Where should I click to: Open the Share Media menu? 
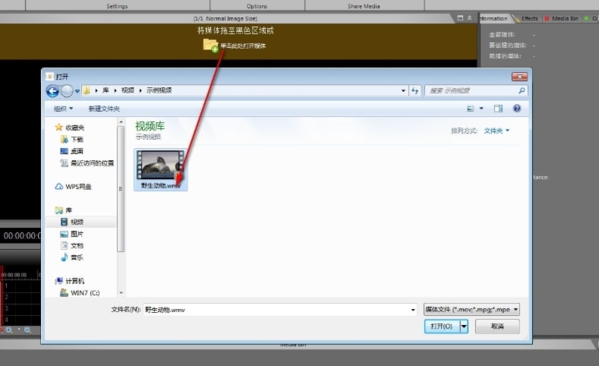point(364,6)
